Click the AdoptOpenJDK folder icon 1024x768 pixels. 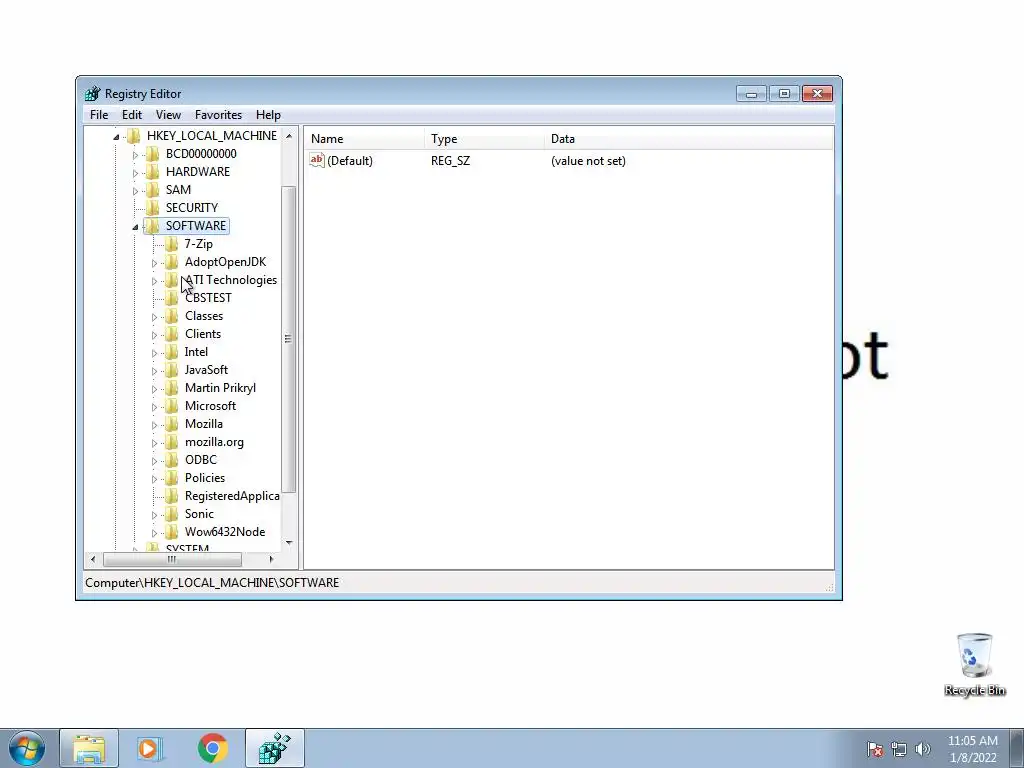click(x=171, y=262)
